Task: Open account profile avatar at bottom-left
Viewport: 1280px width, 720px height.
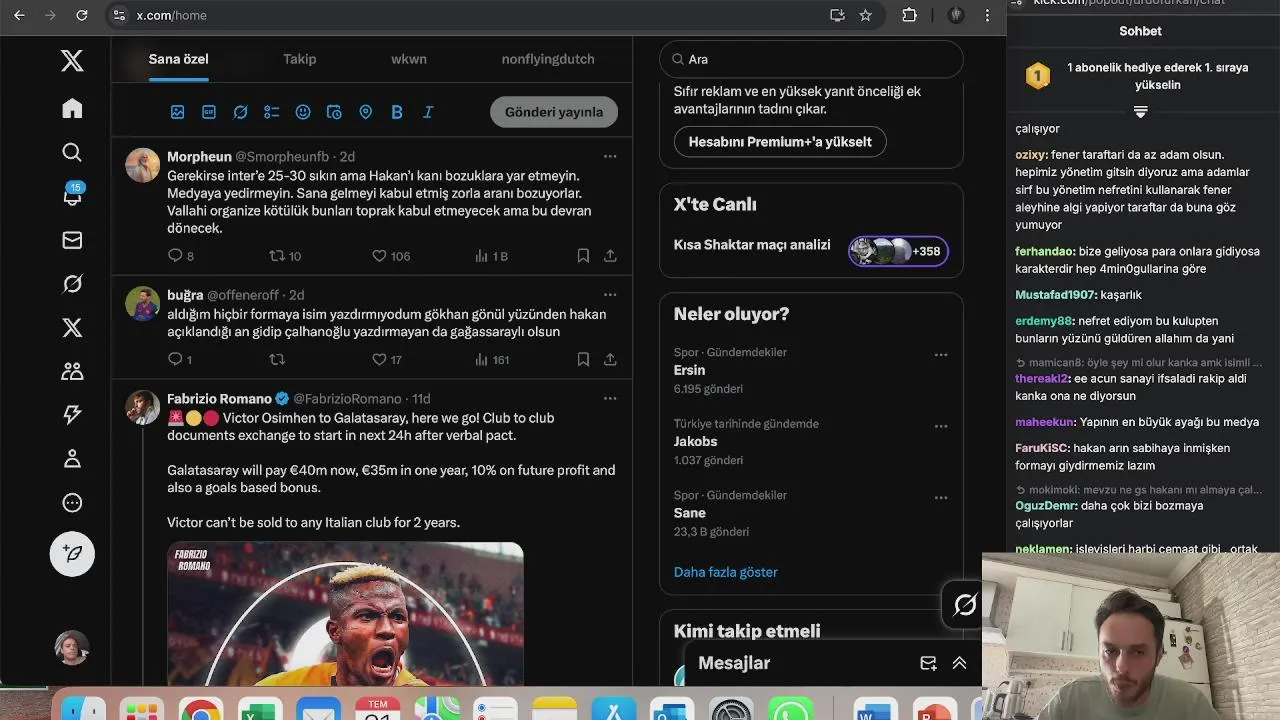Action: tap(72, 648)
